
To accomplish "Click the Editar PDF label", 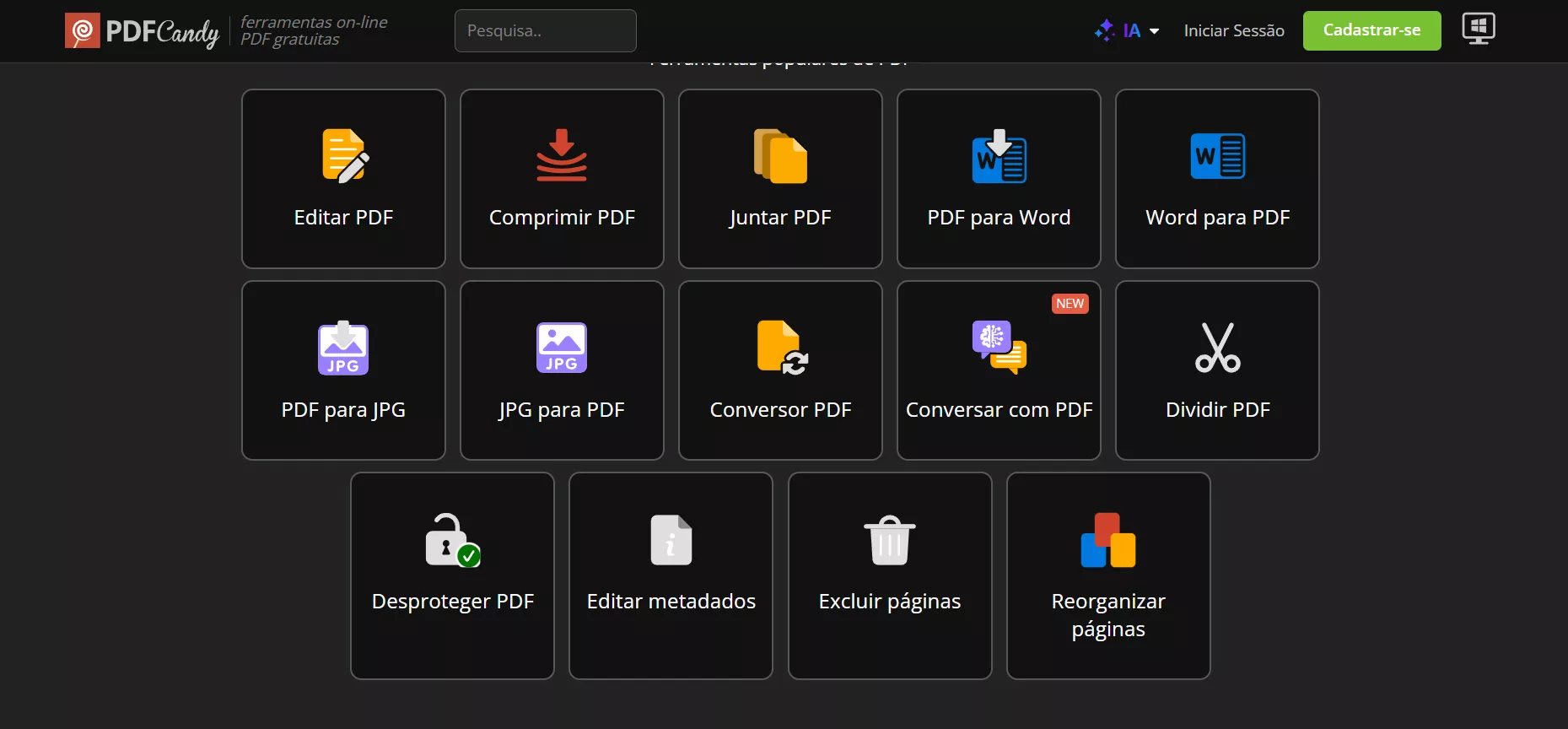I will pos(343,218).
